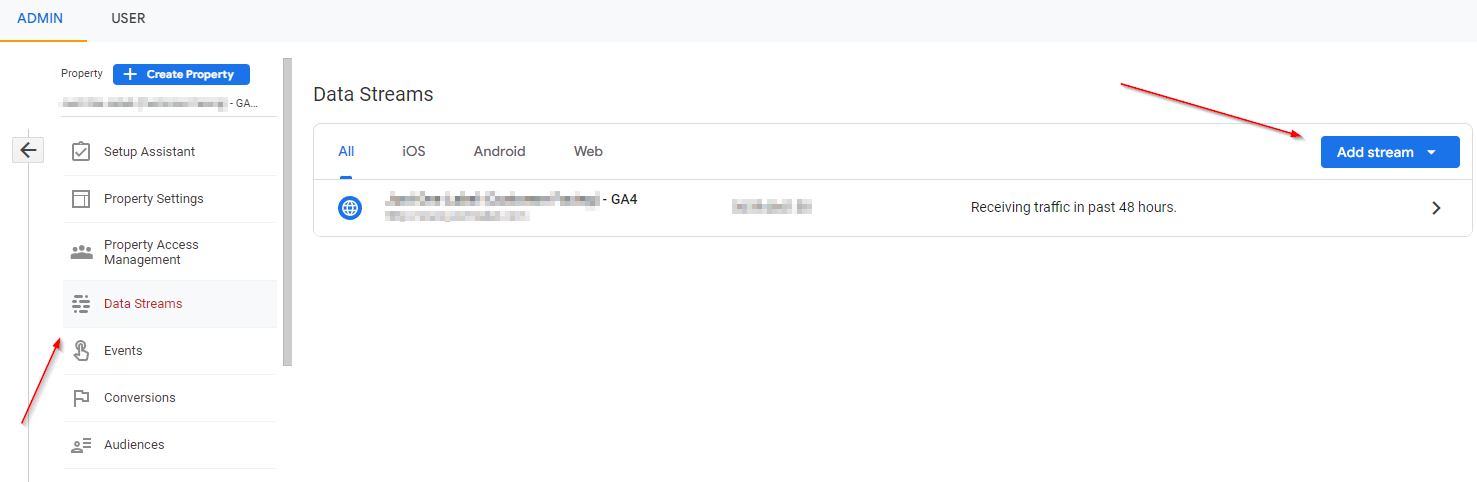Click the web stream globe icon
1477x482 pixels.
pyautogui.click(x=350, y=208)
